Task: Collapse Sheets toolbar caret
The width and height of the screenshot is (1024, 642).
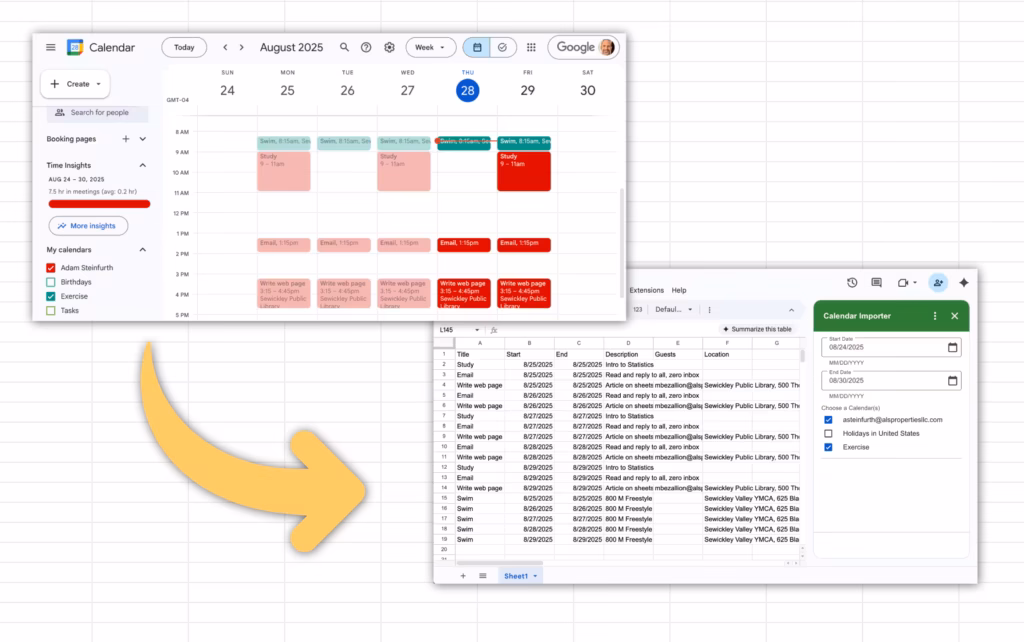Action: [792, 310]
